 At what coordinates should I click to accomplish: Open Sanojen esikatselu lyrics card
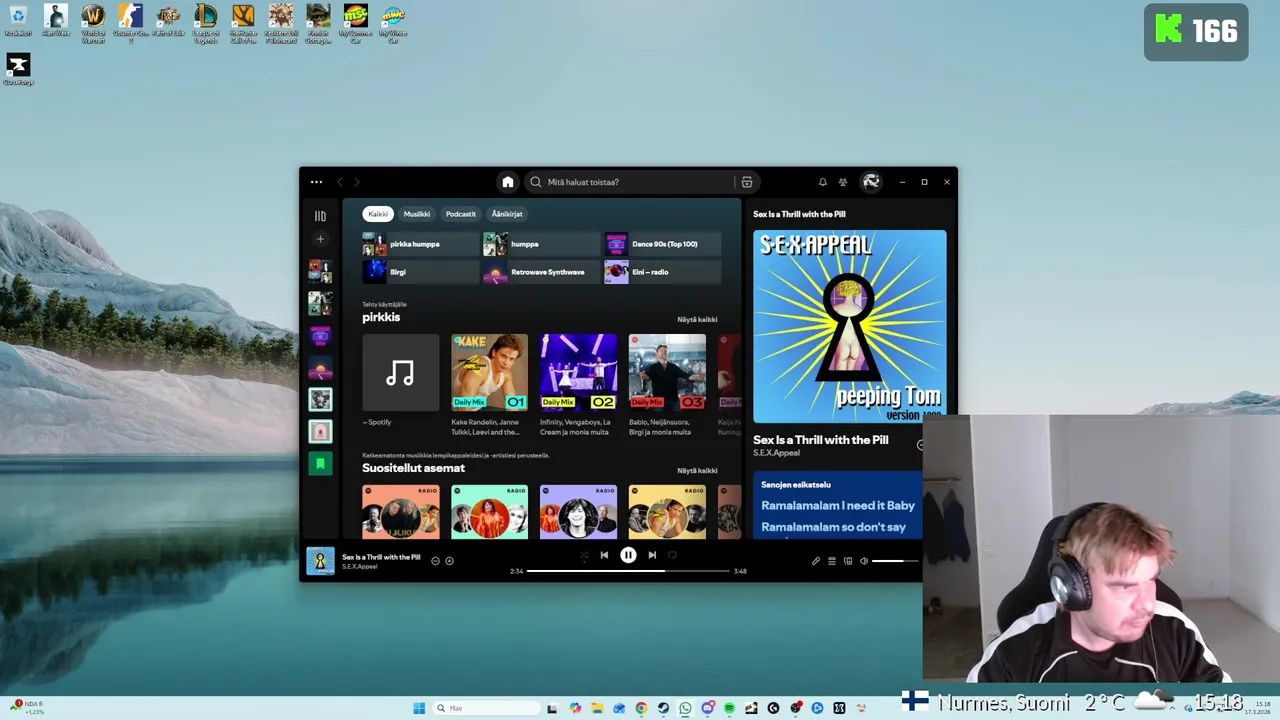click(x=838, y=505)
